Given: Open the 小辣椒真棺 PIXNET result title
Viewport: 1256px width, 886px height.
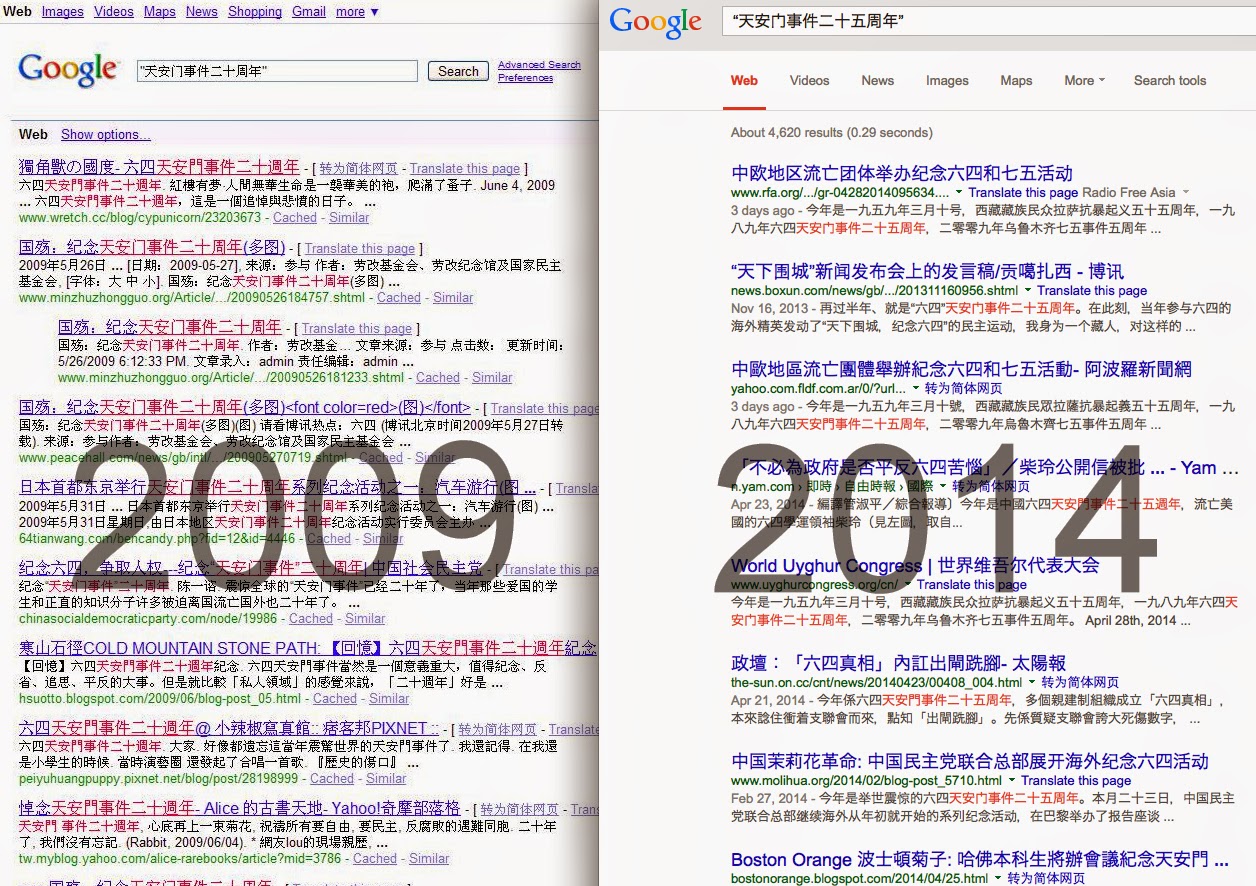Looking at the screenshot, I should [x=229, y=728].
